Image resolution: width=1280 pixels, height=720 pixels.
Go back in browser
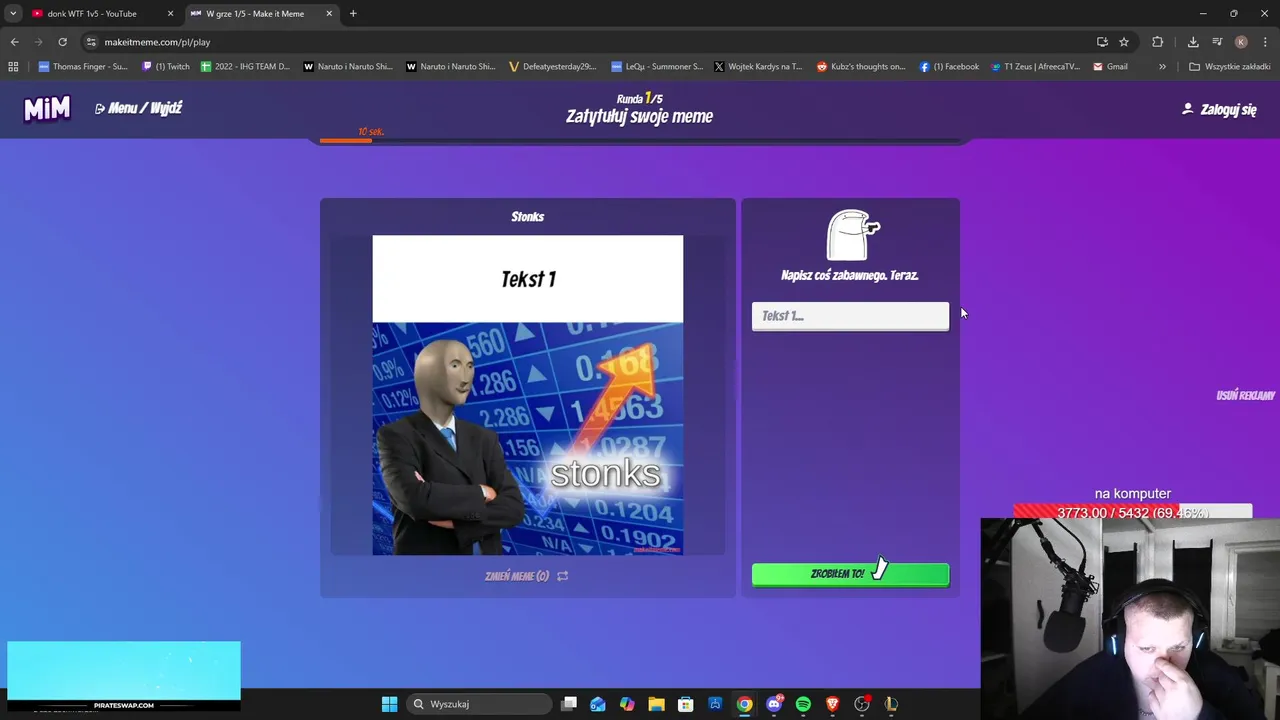(x=14, y=42)
